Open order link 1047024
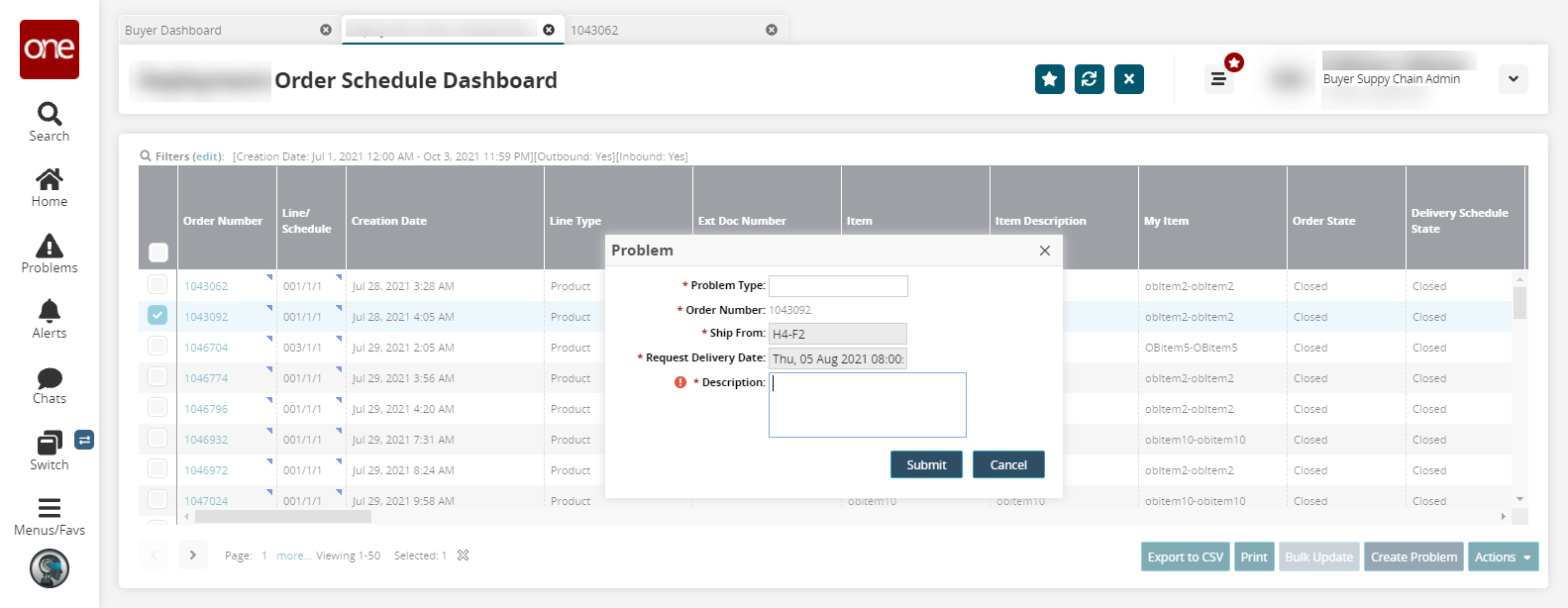 click(206, 501)
